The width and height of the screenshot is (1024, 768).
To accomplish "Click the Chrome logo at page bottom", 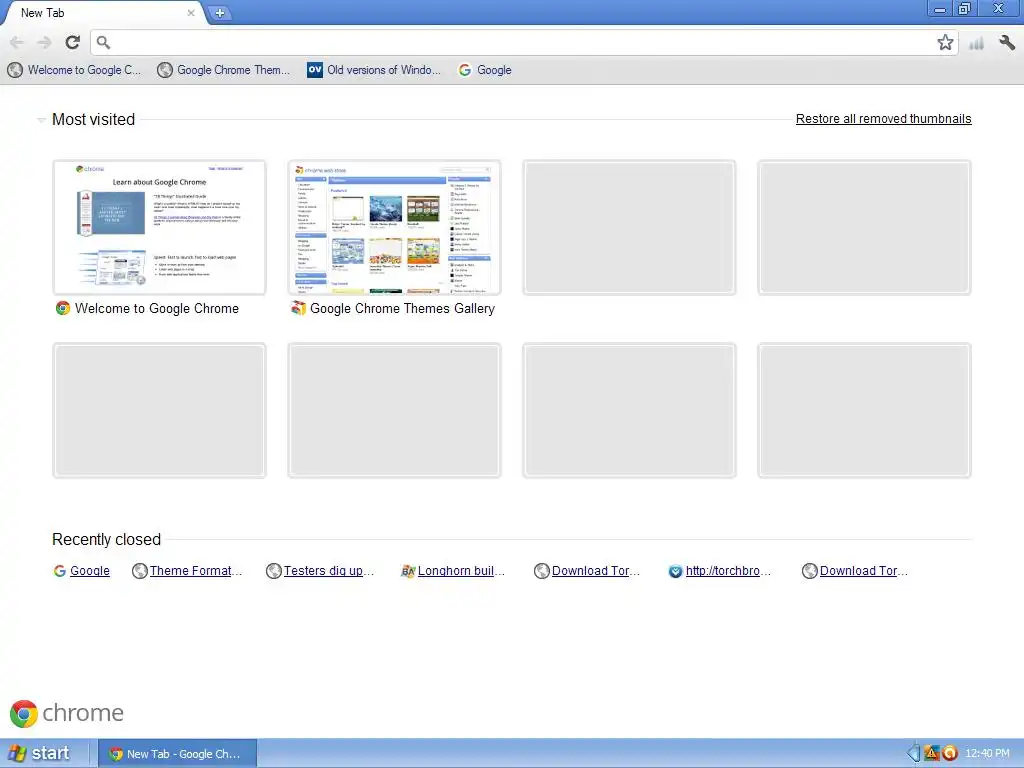I will pyautogui.click(x=67, y=713).
